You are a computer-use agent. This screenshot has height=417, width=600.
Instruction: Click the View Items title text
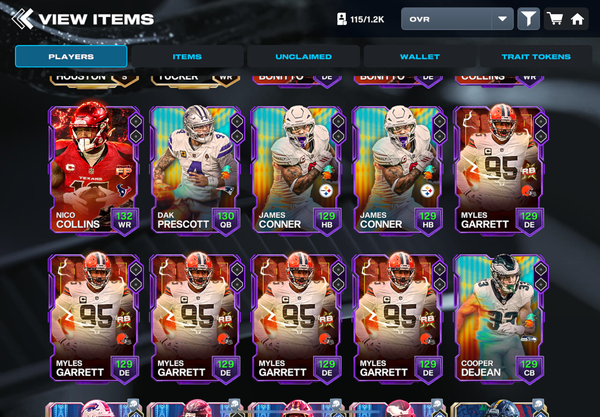[96, 19]
